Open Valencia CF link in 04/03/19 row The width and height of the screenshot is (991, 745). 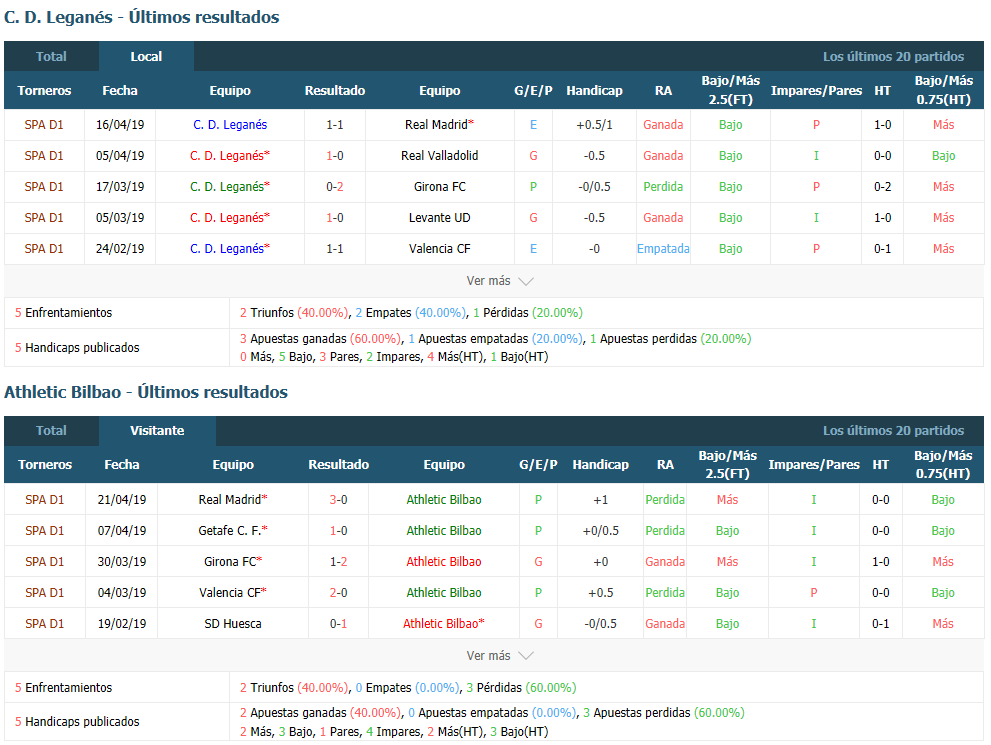(233, 592)
